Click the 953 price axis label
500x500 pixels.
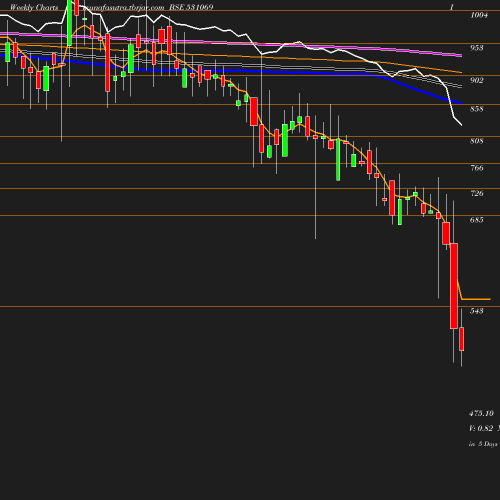(477, 48)
